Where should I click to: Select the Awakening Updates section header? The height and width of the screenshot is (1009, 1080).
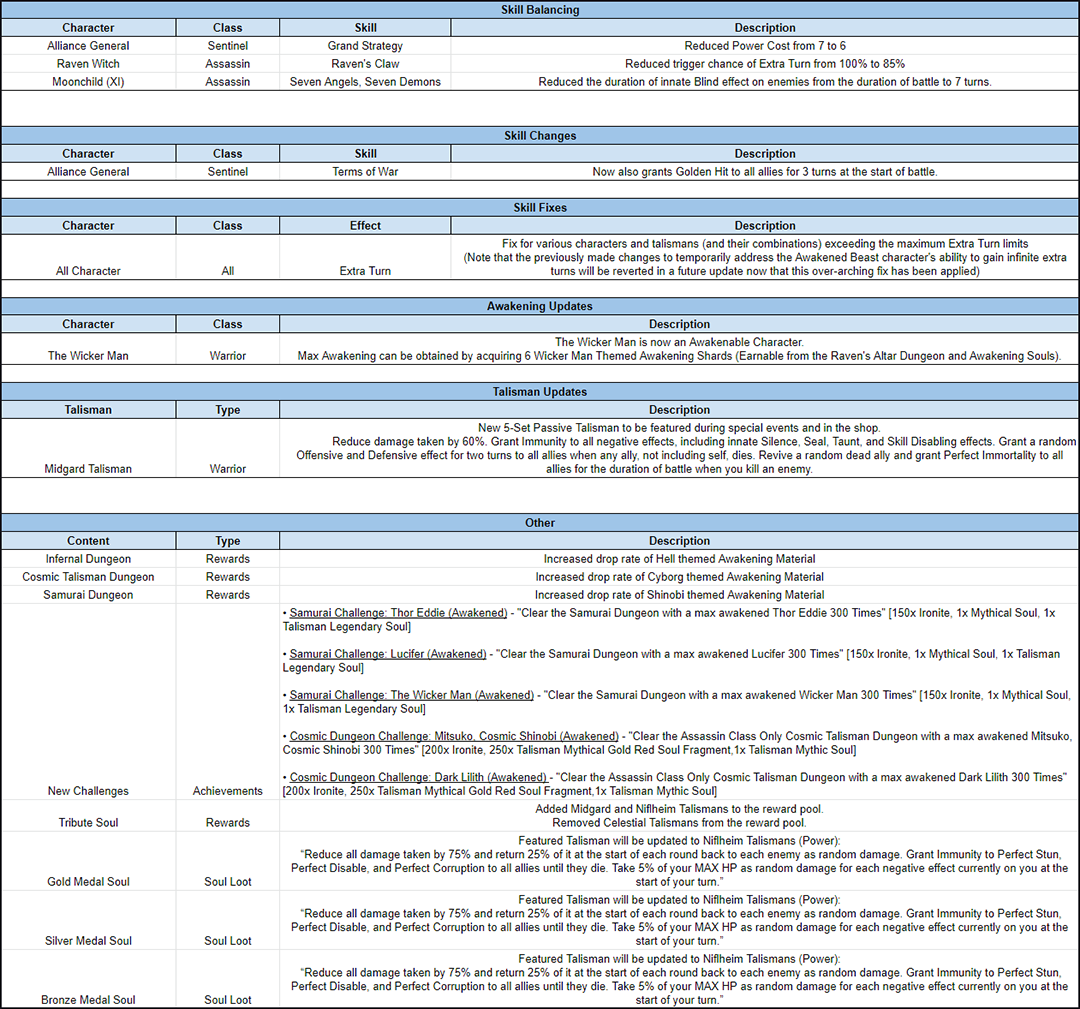point(539,306)
